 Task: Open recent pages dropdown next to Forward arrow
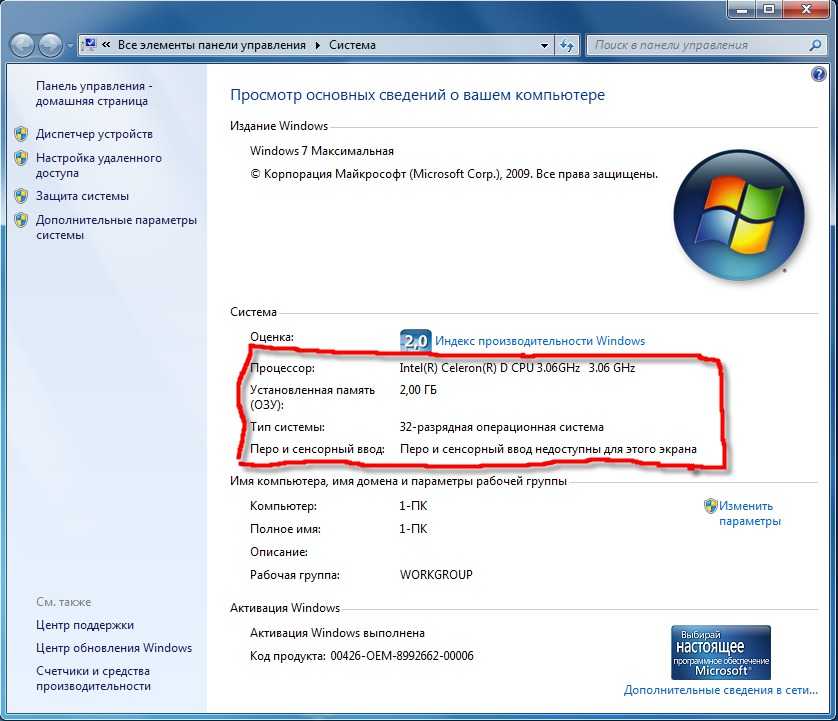[70, 46]
